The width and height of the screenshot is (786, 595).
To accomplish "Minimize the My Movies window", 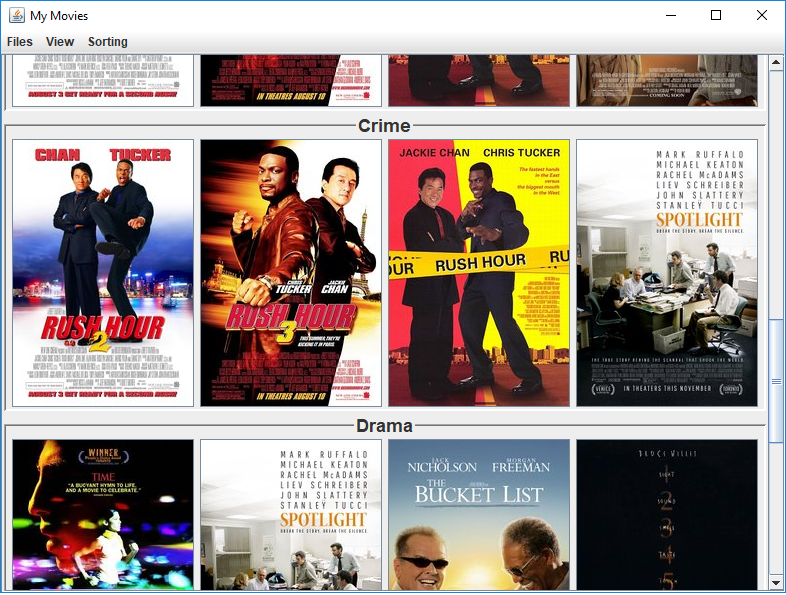I will pos(671,16).
